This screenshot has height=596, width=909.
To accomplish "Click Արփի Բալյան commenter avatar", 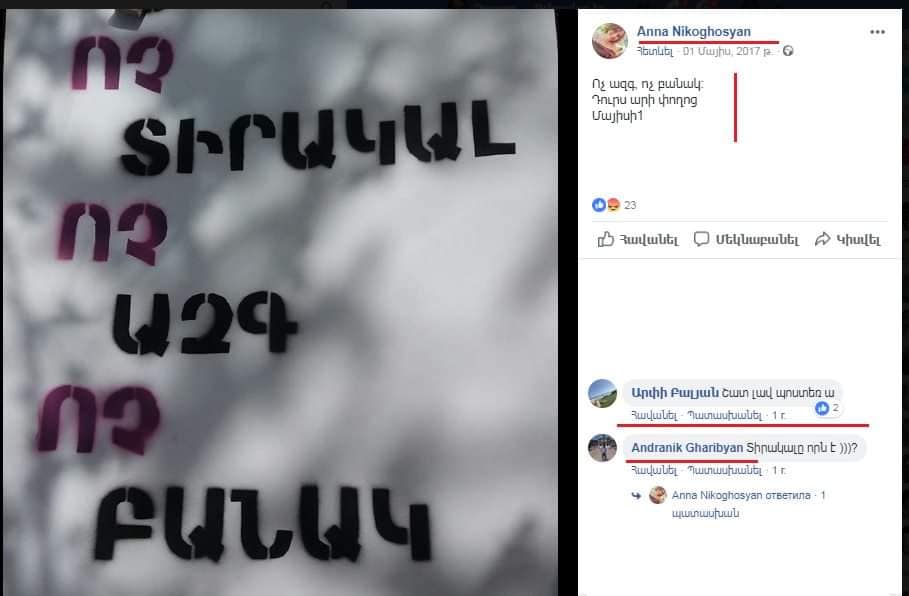I will 602,394.
